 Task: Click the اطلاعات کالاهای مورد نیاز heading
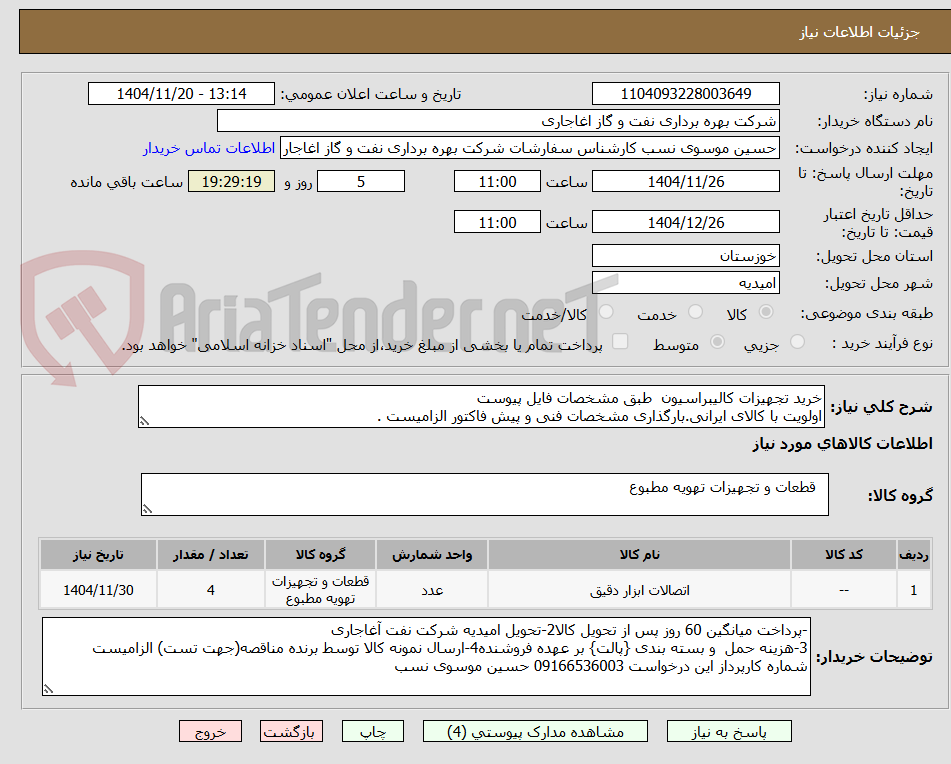[x=842, y=444]
